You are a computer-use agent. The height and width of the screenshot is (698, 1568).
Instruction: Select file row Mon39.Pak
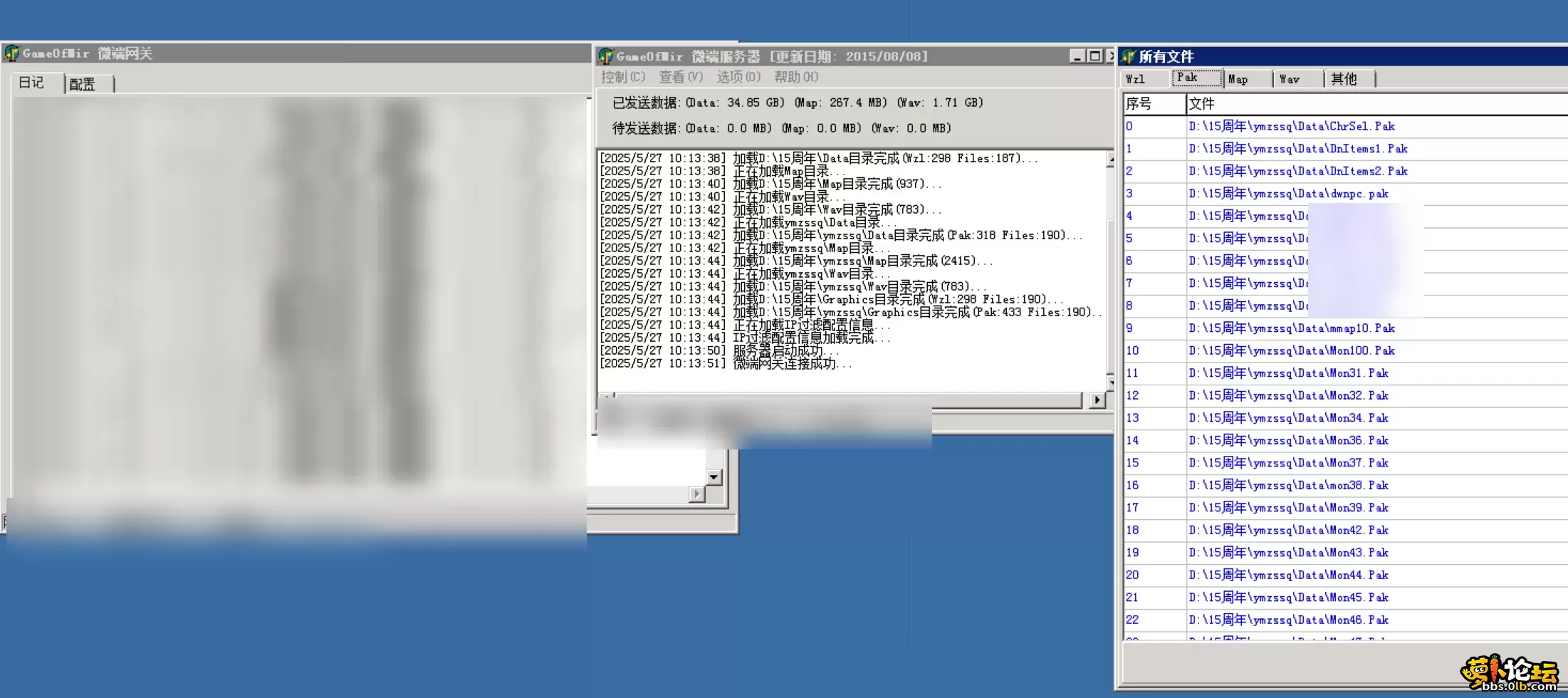1346,508
